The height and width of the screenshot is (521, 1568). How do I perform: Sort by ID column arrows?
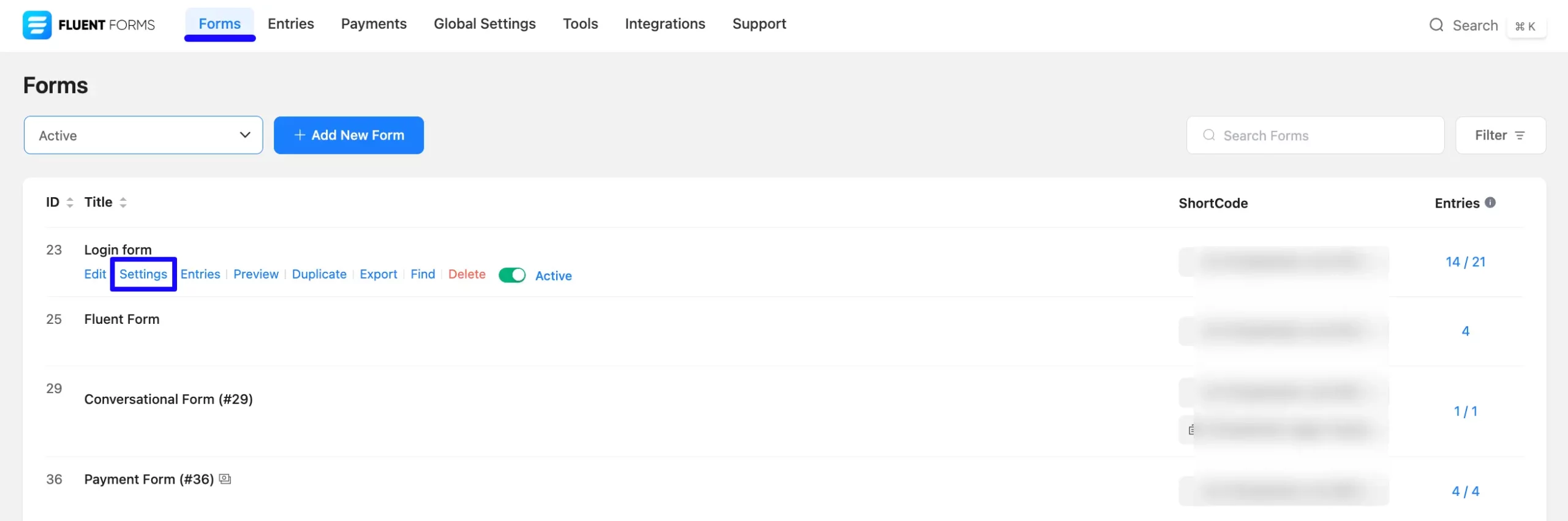(x=70, y=203)
